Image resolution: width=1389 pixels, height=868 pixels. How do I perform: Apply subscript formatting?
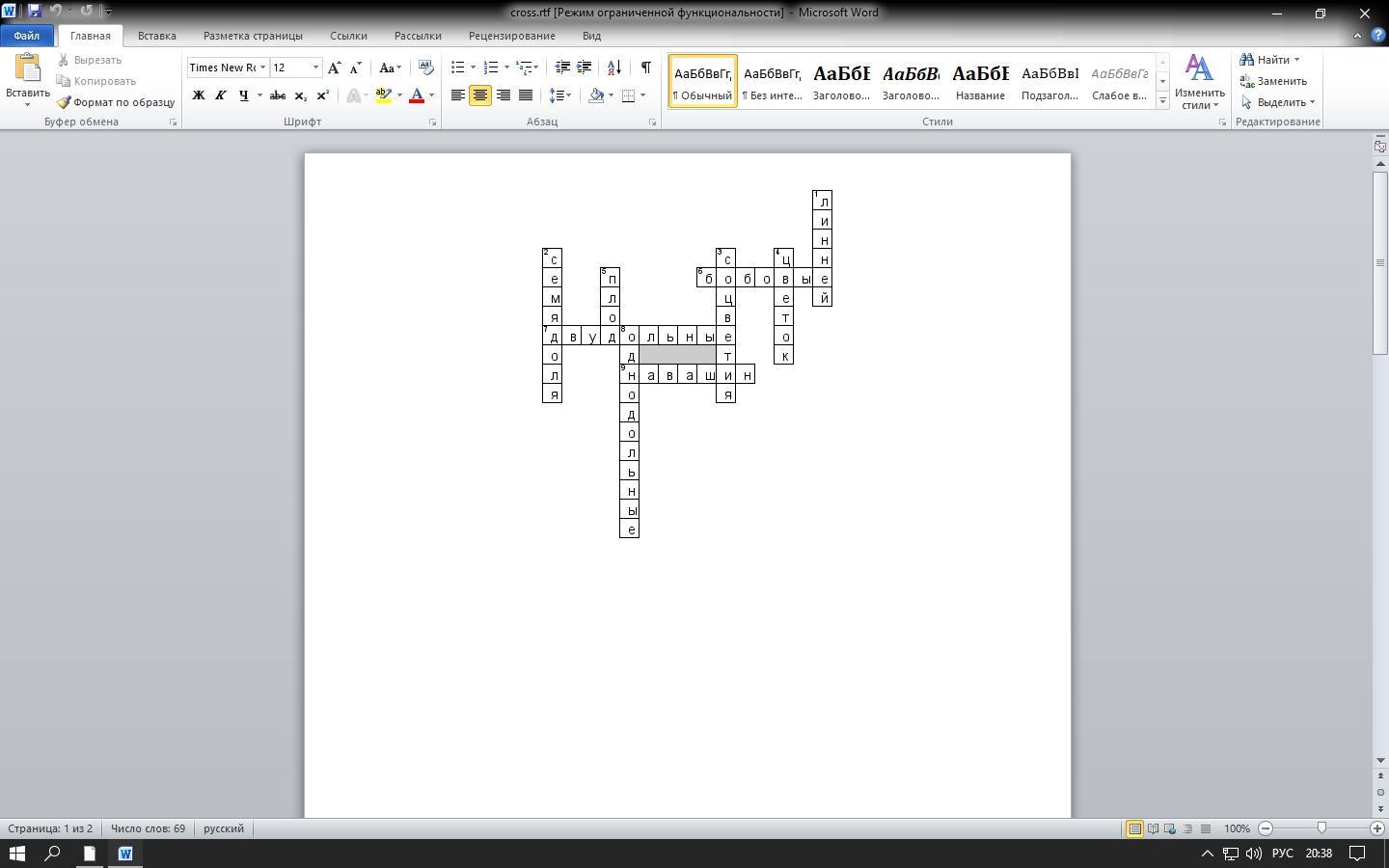point(300,95)
